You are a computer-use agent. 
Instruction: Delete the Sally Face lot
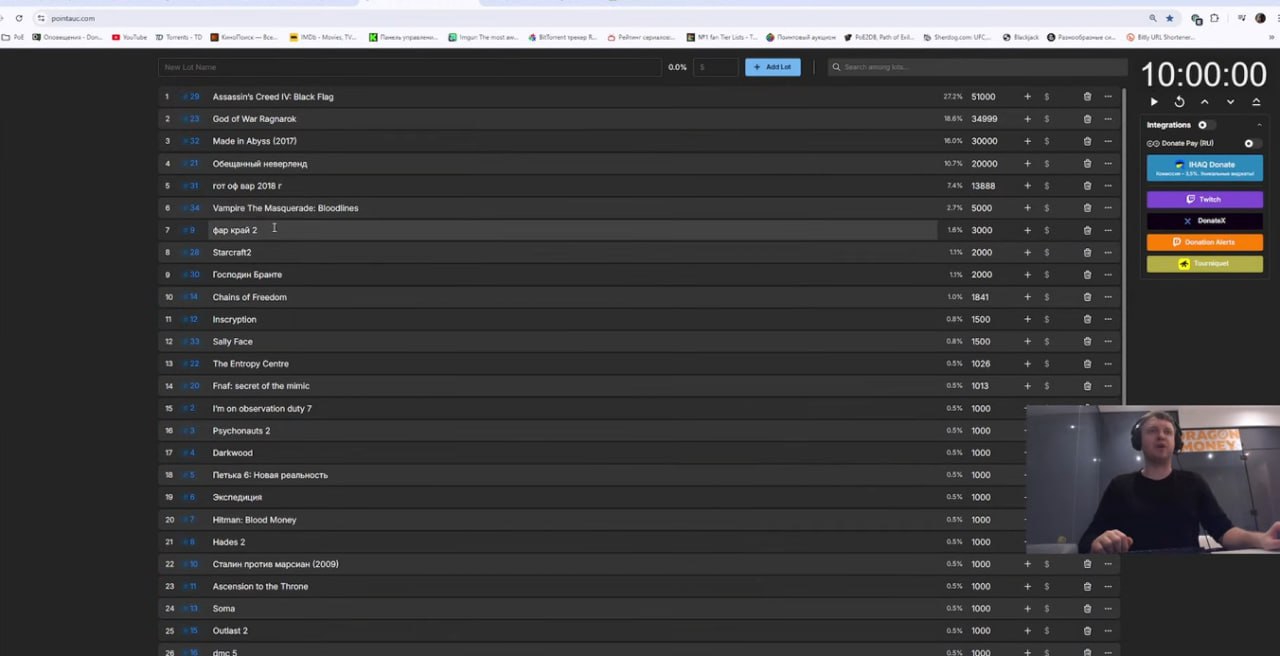(1087, 341)
